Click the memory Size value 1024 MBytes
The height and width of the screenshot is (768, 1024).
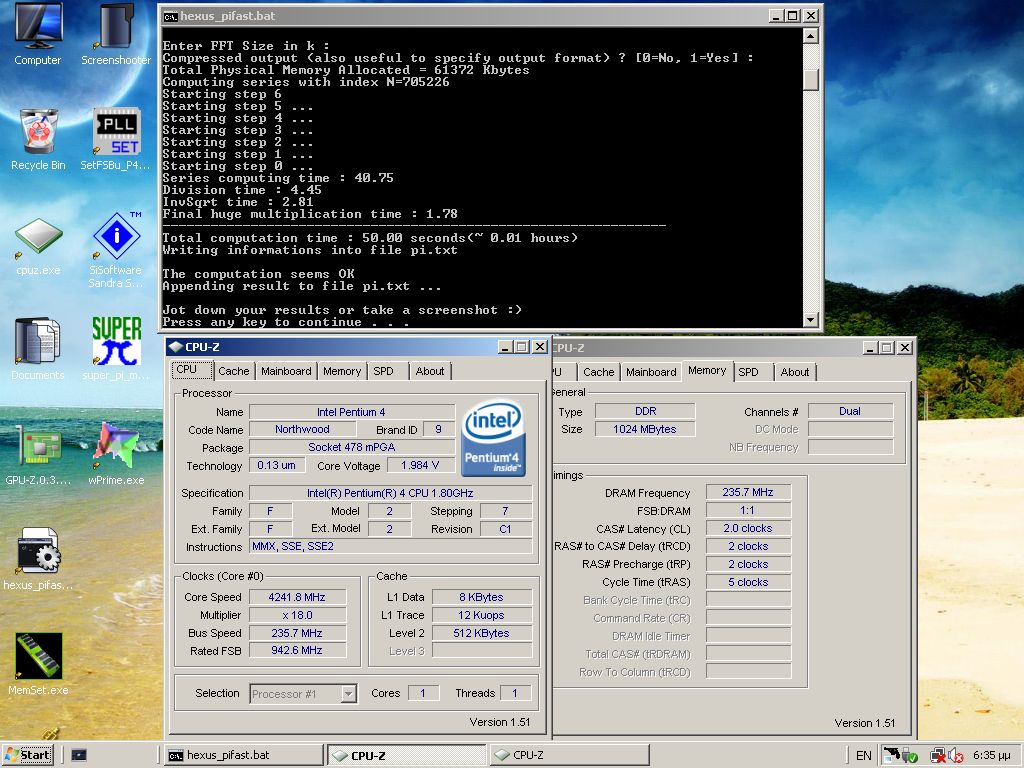645,429
